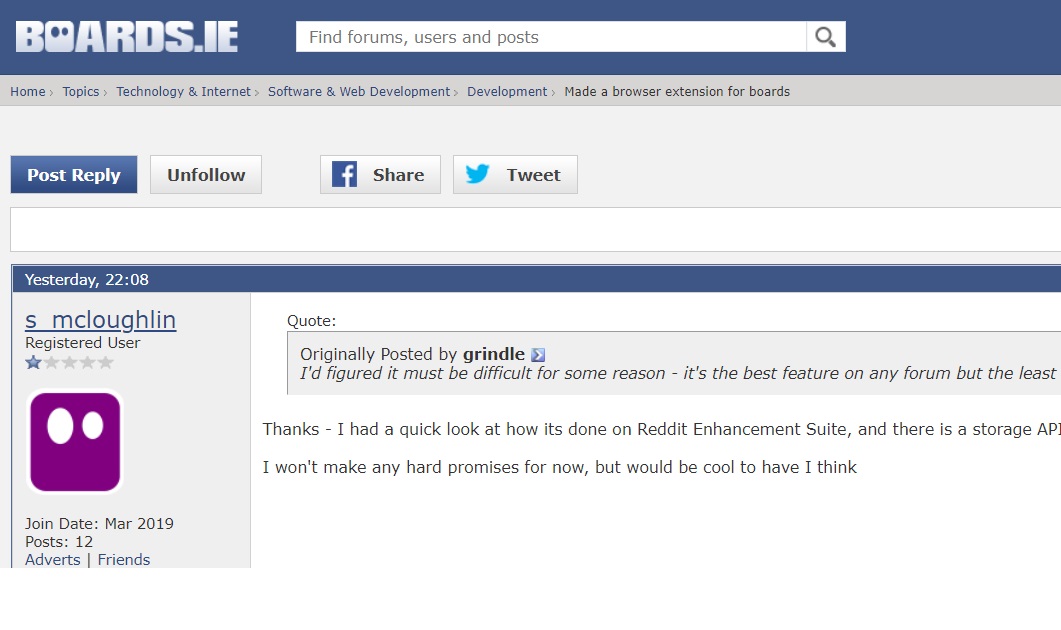Viewport: 1061px width, 630px height.
Task: Click the Twitter bird icon
Action: tap(477, 174)
